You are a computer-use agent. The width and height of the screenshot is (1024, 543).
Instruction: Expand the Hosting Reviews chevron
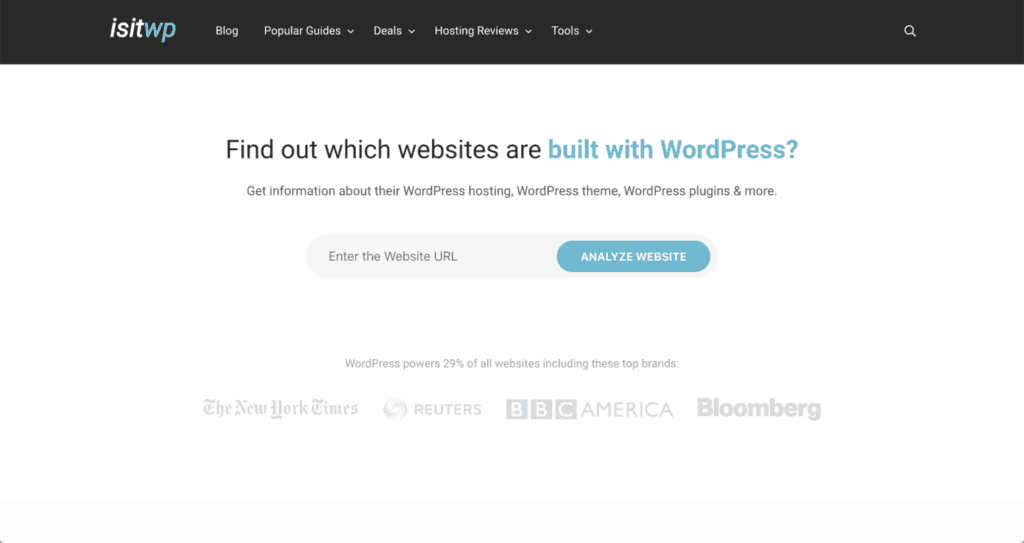pyautogui.click(x=528, y=31)
